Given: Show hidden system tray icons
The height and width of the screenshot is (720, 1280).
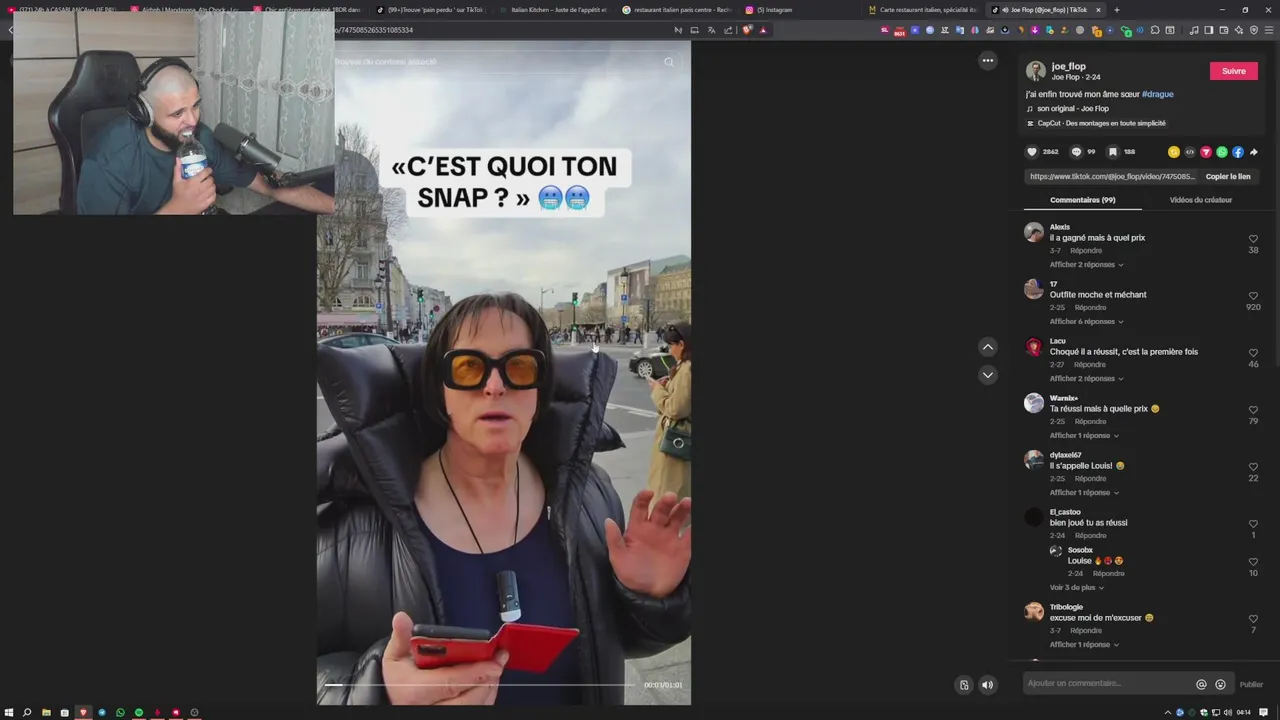Looking at the screenshot, I should click(x=1168, y=712).
